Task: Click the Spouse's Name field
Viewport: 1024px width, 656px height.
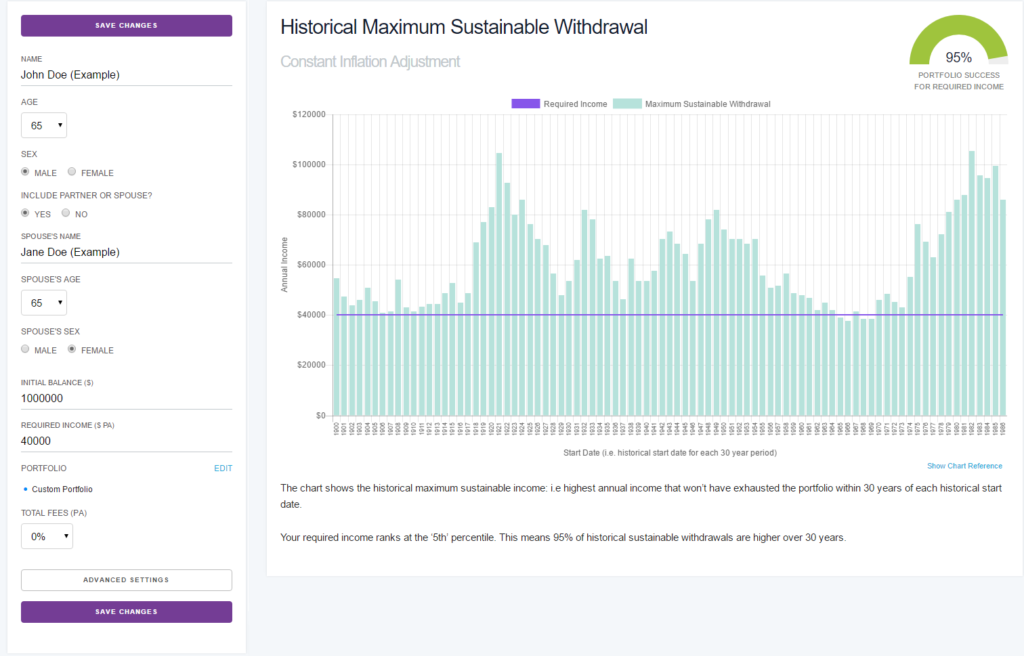Action: coord(126,252)
